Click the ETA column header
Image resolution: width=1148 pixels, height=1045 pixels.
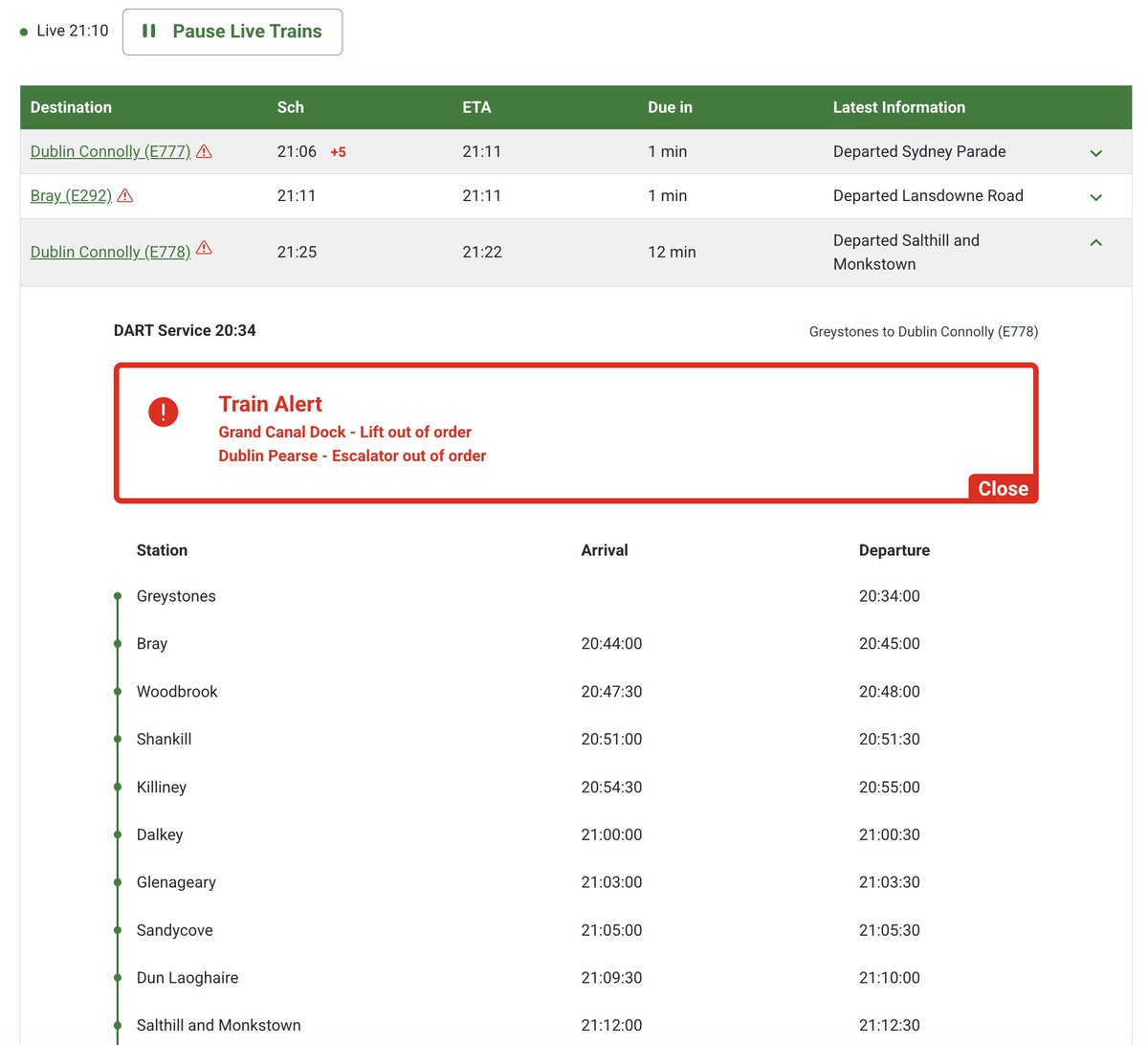(476, 107)
